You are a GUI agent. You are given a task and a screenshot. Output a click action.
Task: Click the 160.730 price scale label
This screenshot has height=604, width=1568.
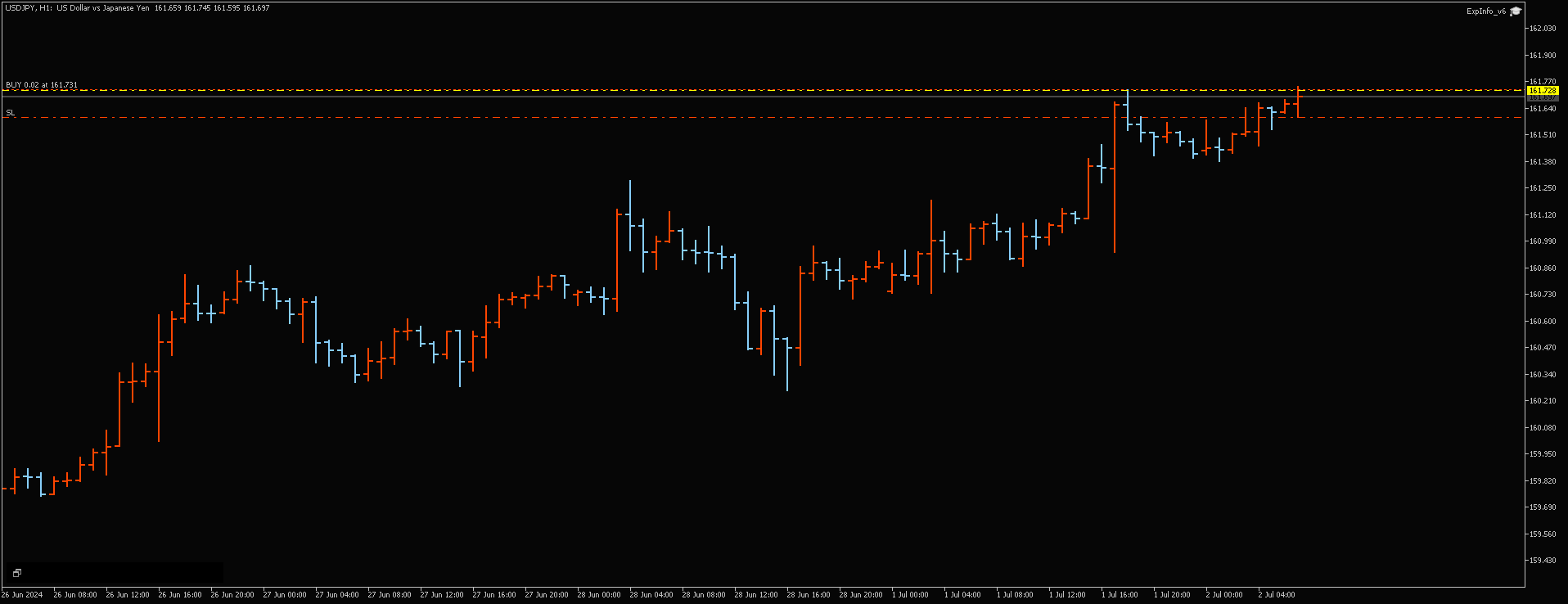pyautogui.click(x=1543, y=295)
